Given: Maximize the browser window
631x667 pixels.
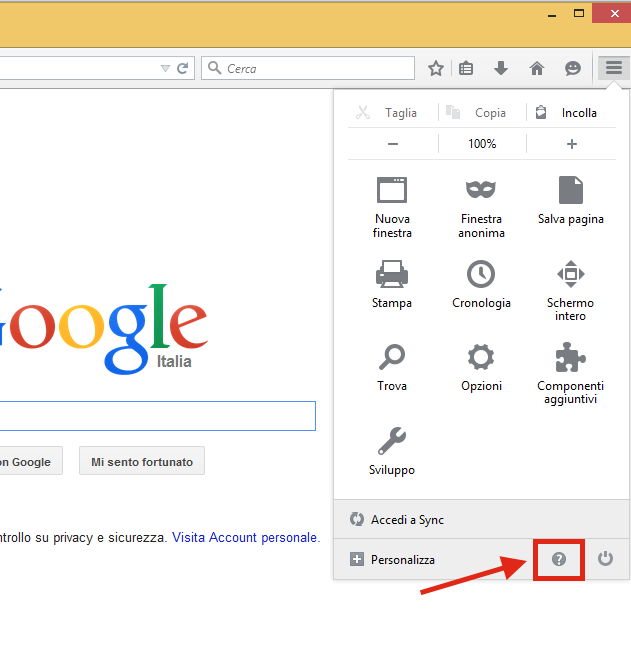Looking at the screenshot, I should tap(579, 14).
